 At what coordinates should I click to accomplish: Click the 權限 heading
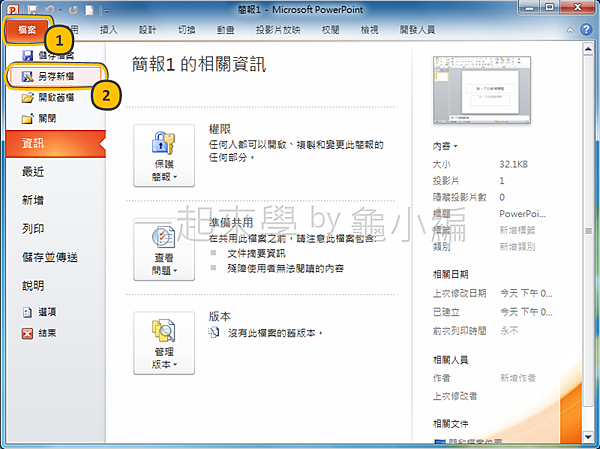tap(220, 129)
